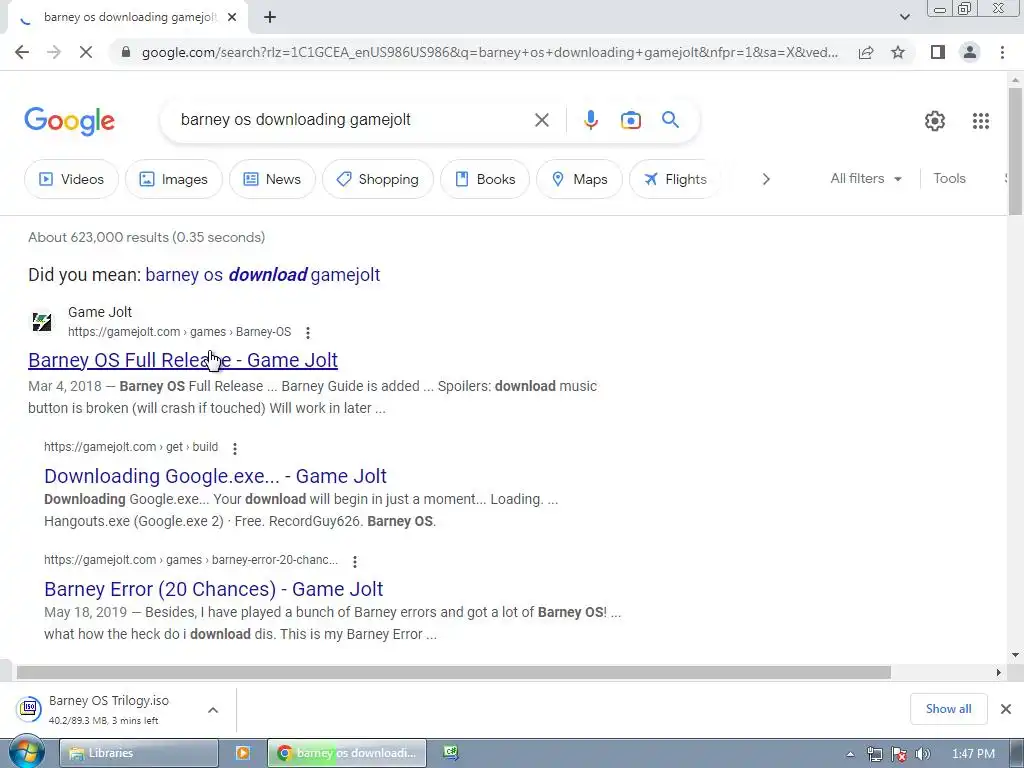Select the Books filter
The width and height of the screenshot is (1024, 768).
click(485, 179)
